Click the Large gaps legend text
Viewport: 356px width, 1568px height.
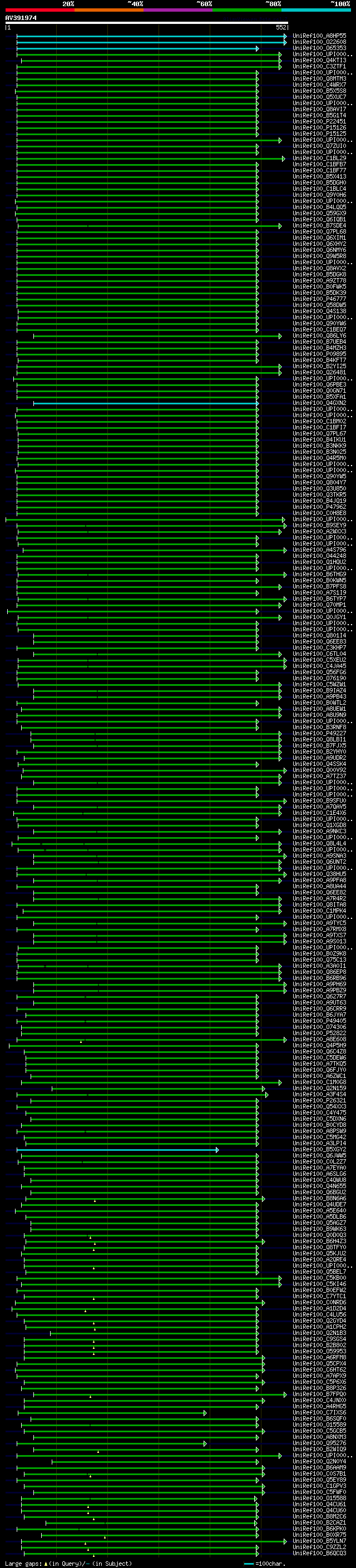[68, 1563]
